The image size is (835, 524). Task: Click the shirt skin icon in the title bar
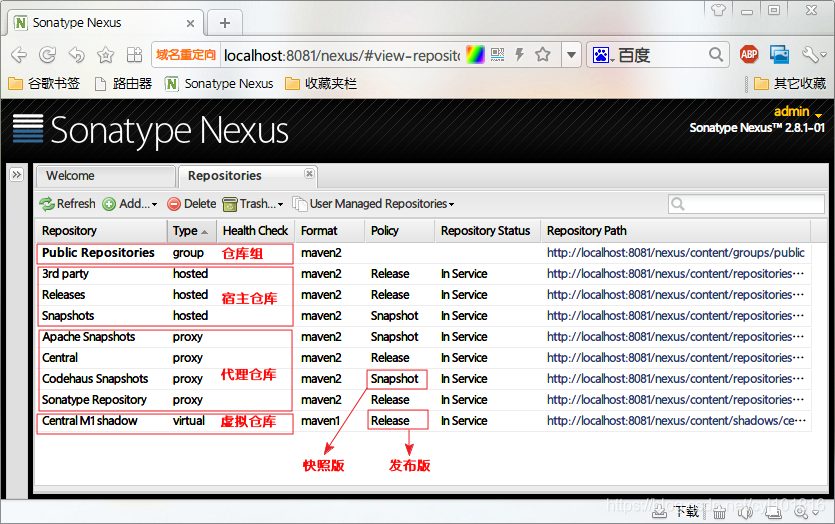[x=718, y=10]
